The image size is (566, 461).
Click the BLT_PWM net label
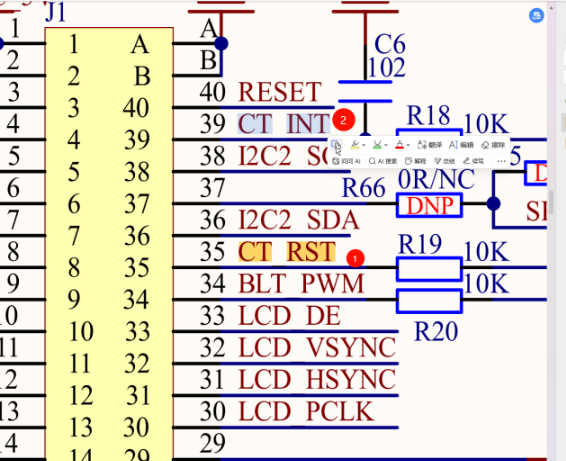(x=301, y=283)
